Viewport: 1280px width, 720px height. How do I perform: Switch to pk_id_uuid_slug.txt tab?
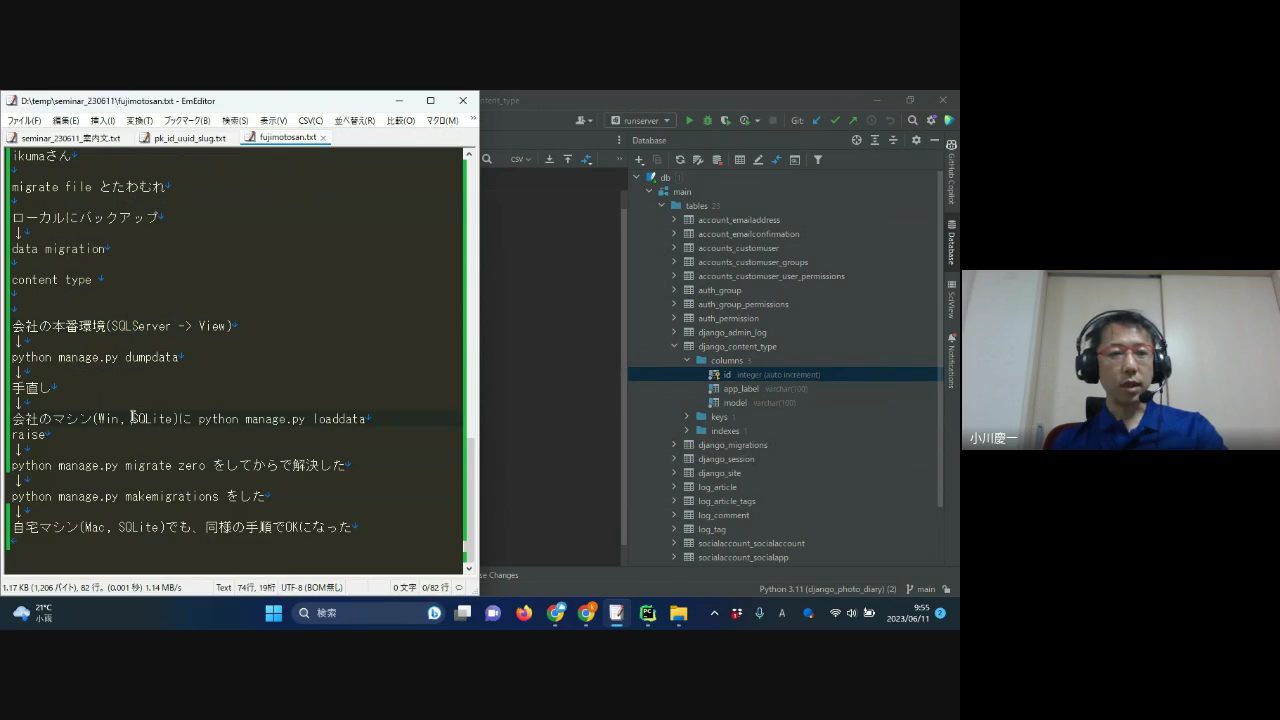(189, 138)
